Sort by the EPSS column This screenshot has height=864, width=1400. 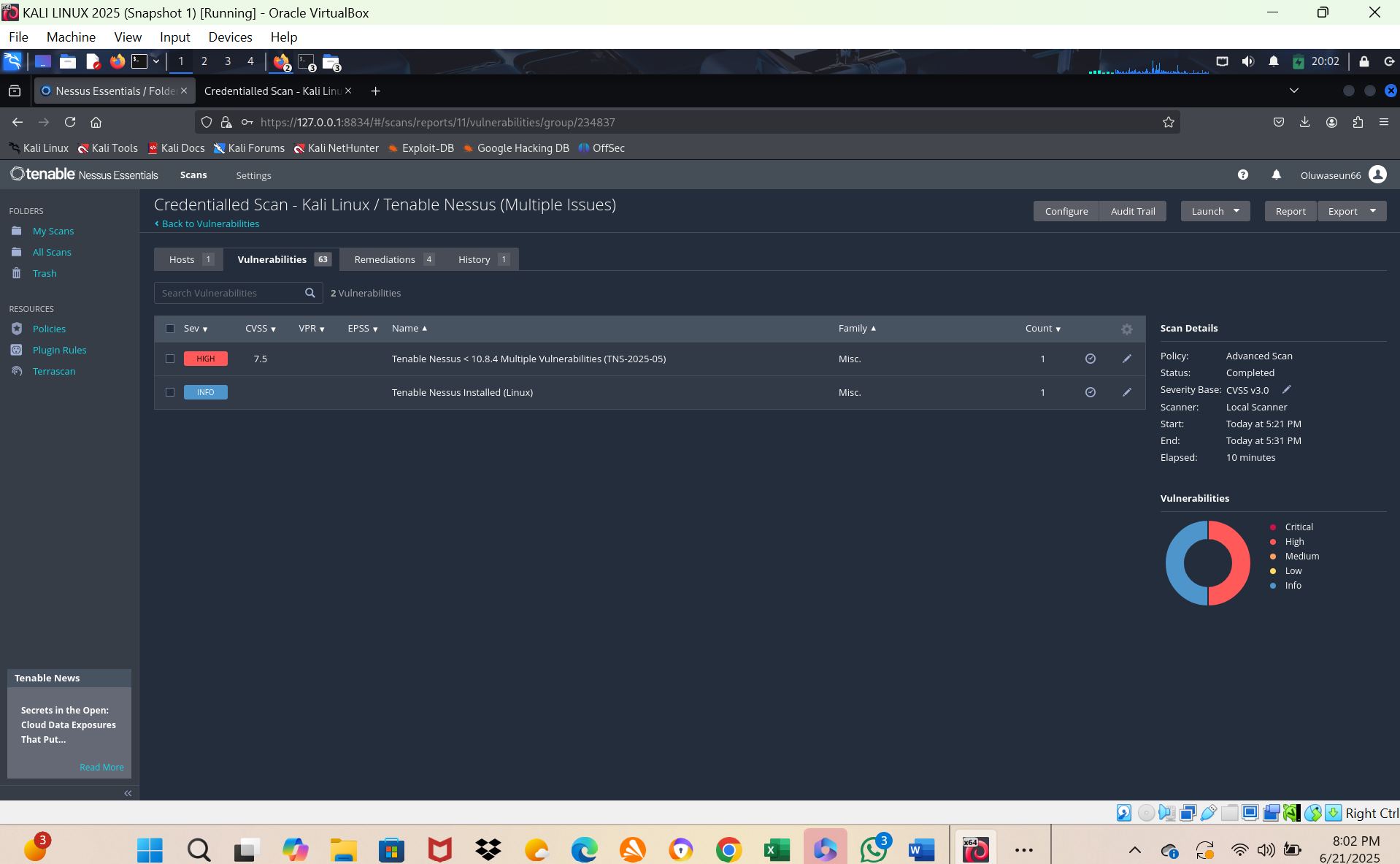tap(363, 329)
